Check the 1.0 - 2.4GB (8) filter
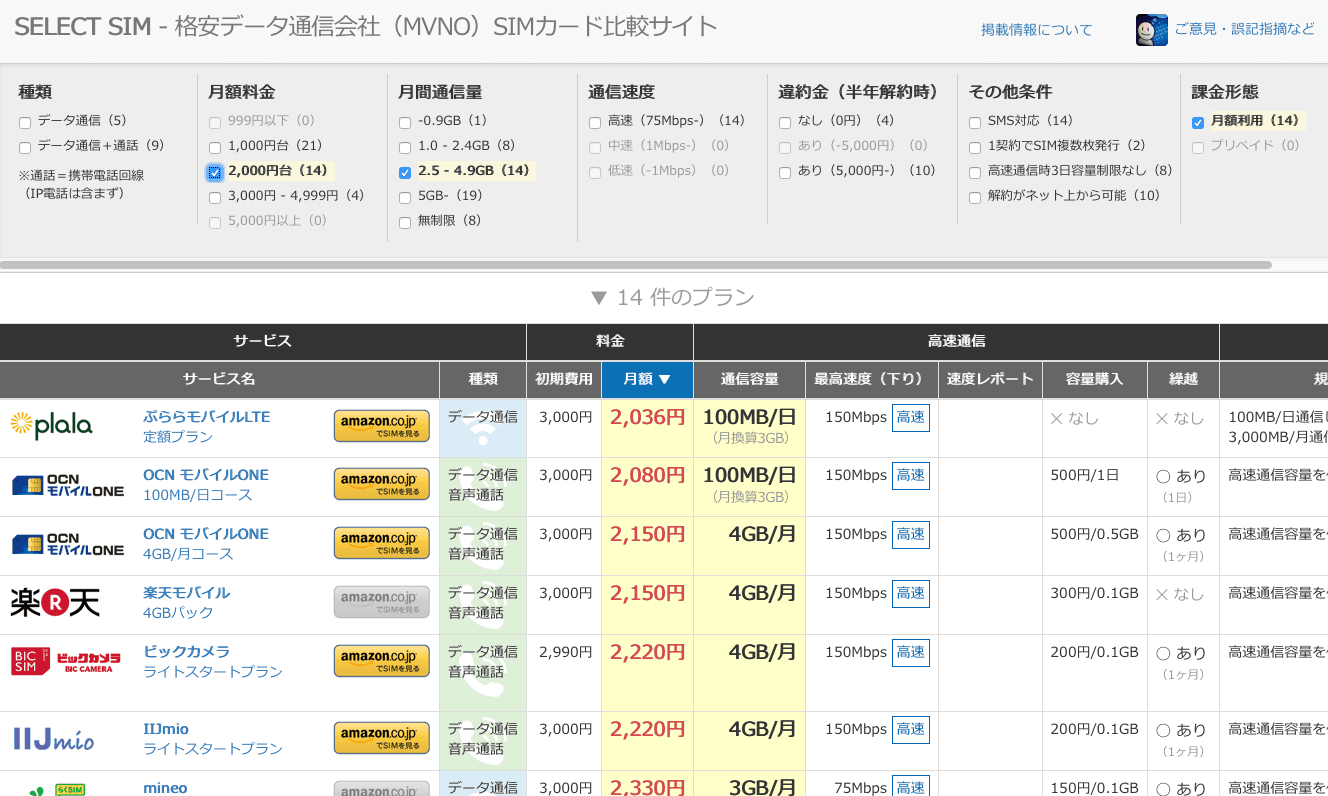 click(x=405, y=147)
